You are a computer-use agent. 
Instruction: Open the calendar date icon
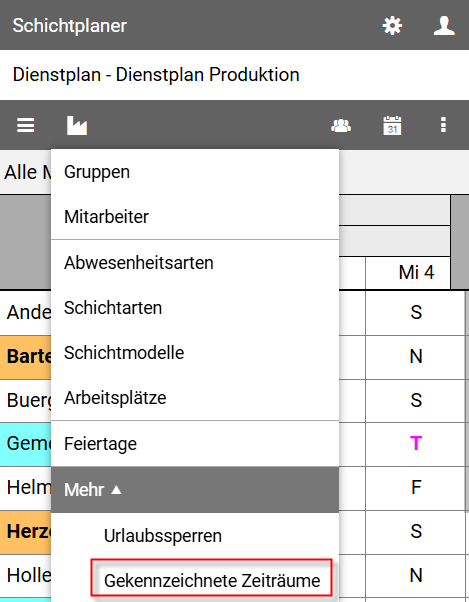(x=392, y=125)
